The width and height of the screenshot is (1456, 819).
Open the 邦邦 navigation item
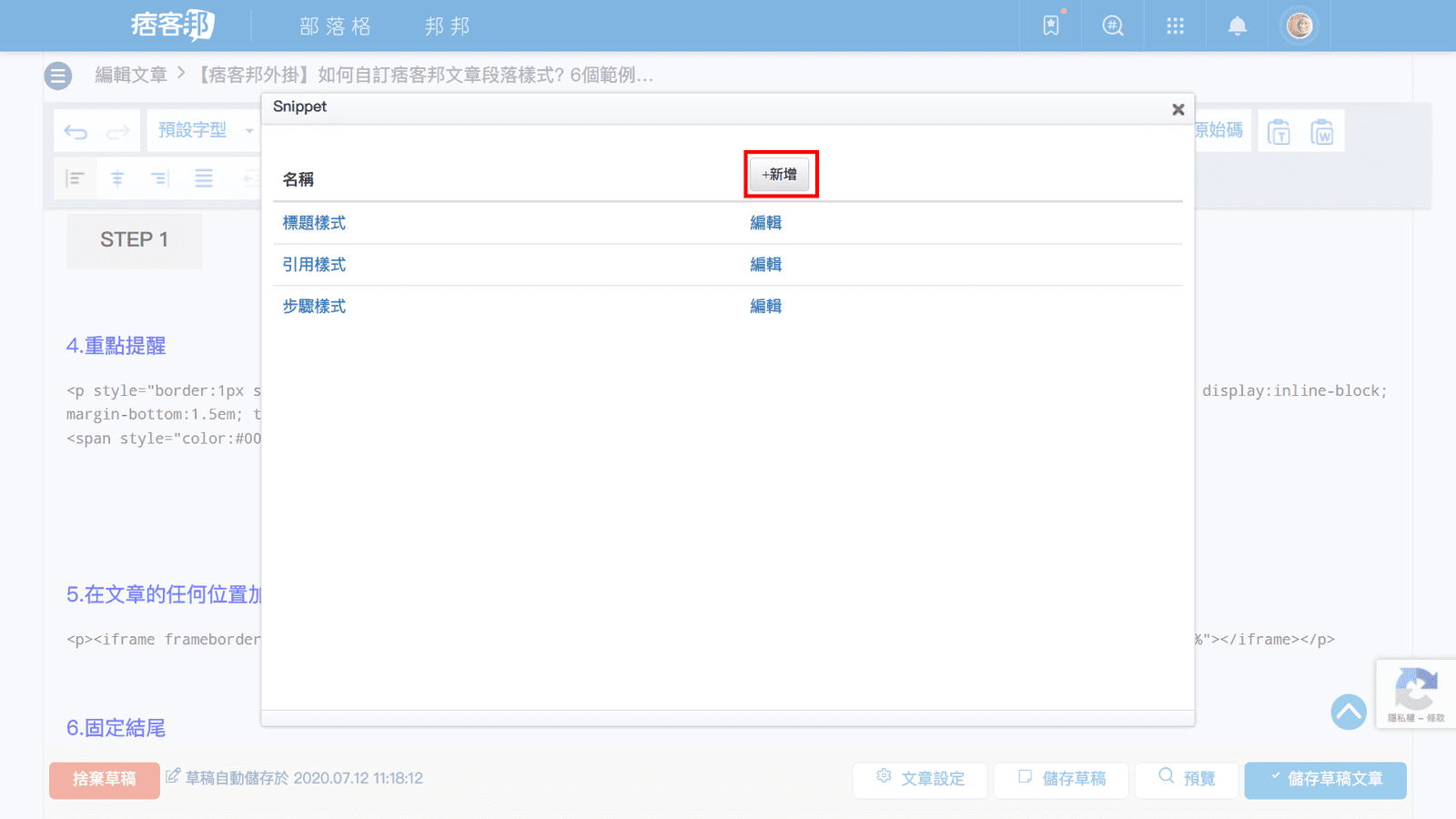447,26
